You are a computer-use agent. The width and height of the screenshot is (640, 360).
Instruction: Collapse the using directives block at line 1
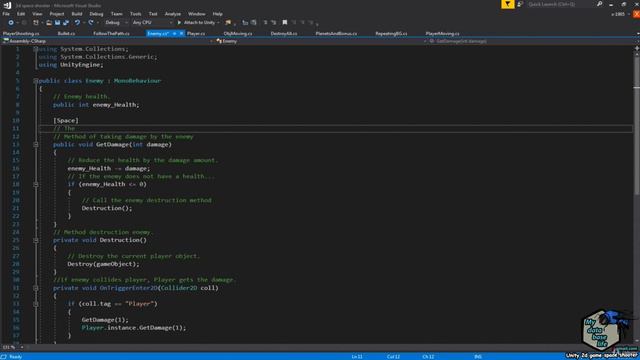(36, 49)
